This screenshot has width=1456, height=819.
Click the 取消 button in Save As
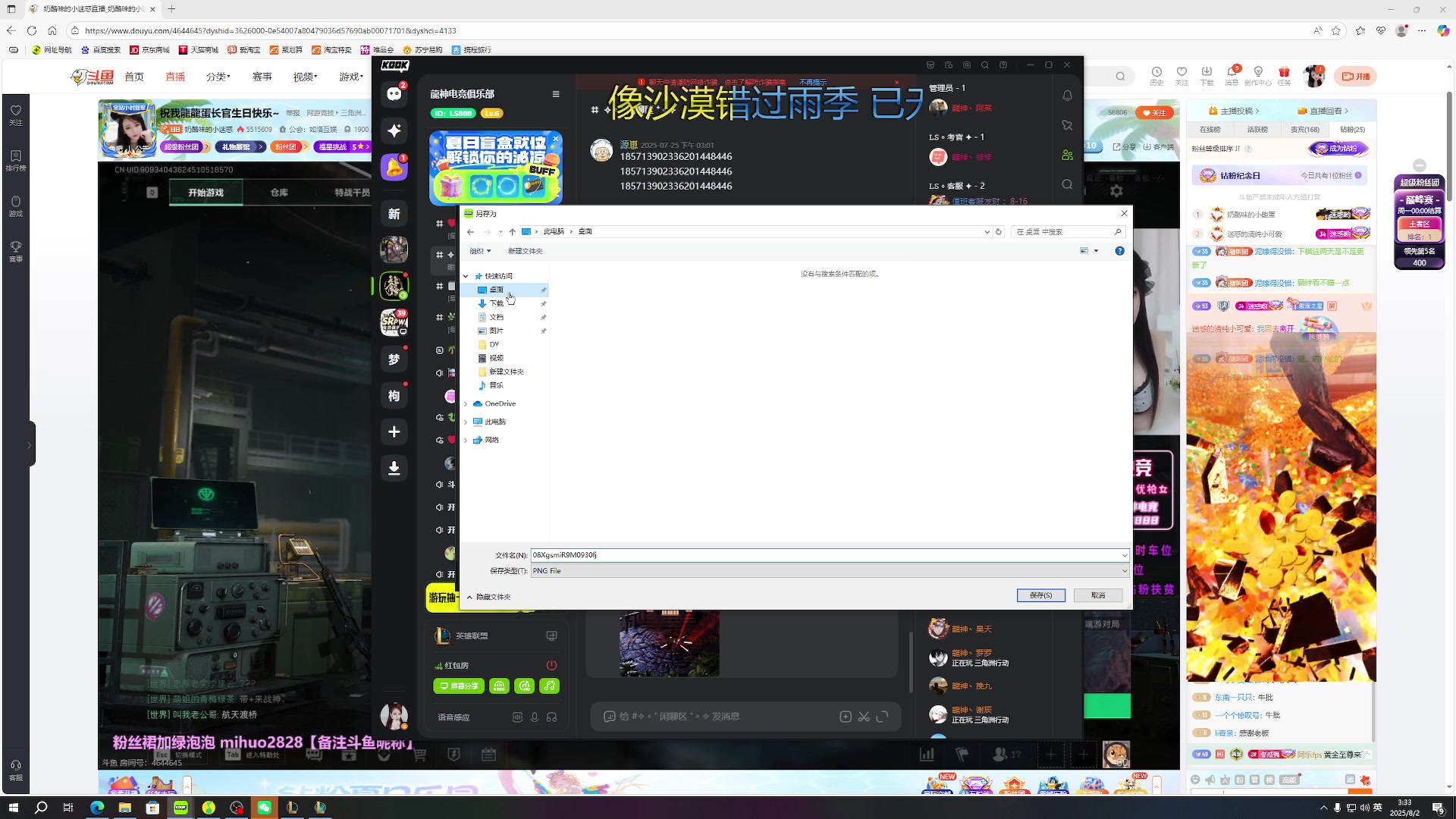(1098, 595)
